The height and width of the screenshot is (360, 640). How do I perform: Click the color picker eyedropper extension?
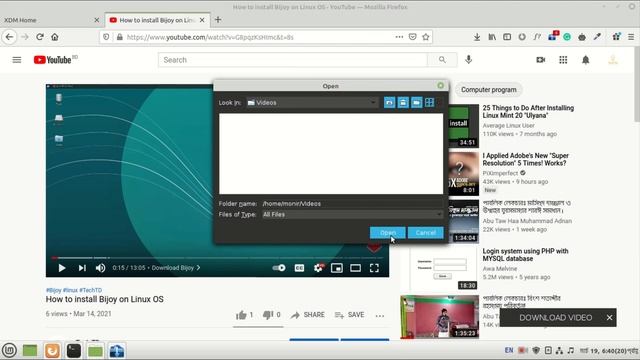pos(597,37)
